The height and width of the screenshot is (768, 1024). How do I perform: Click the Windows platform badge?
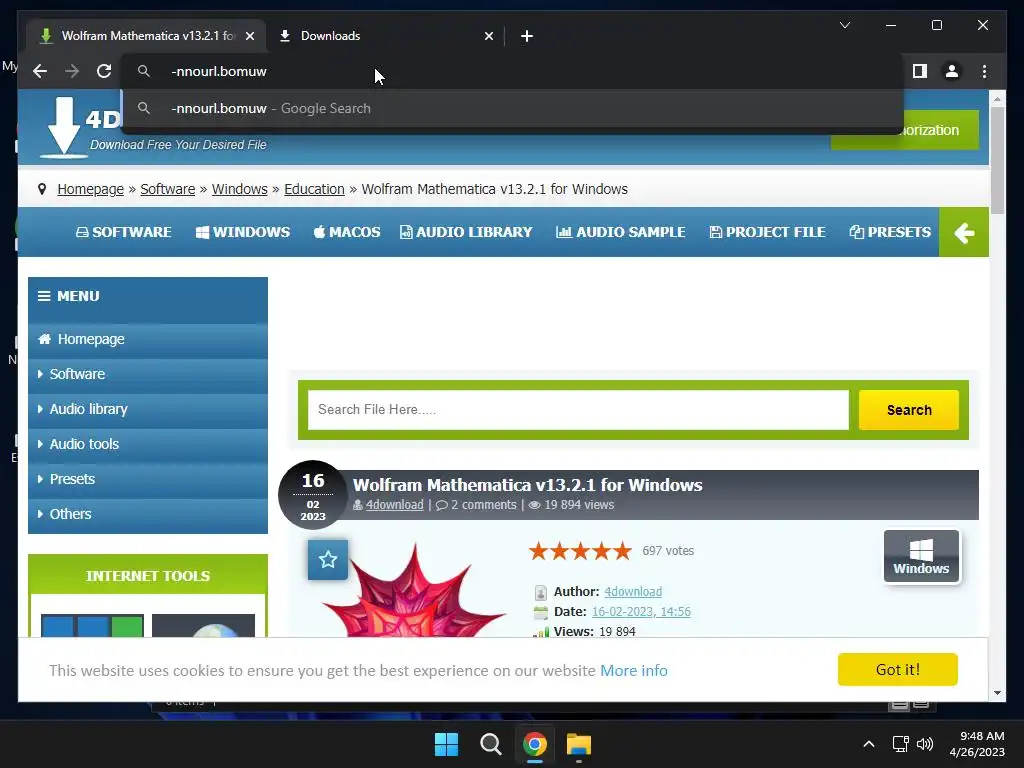click(921, 556)
